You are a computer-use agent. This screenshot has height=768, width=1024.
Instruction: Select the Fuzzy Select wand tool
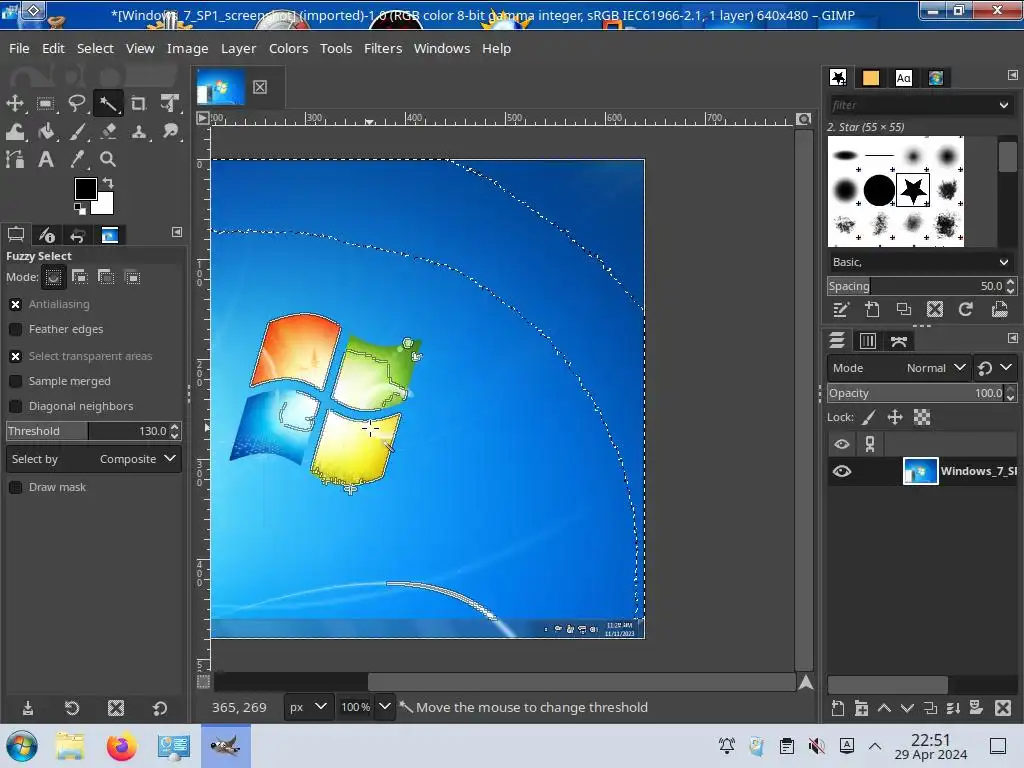point(108,103)
